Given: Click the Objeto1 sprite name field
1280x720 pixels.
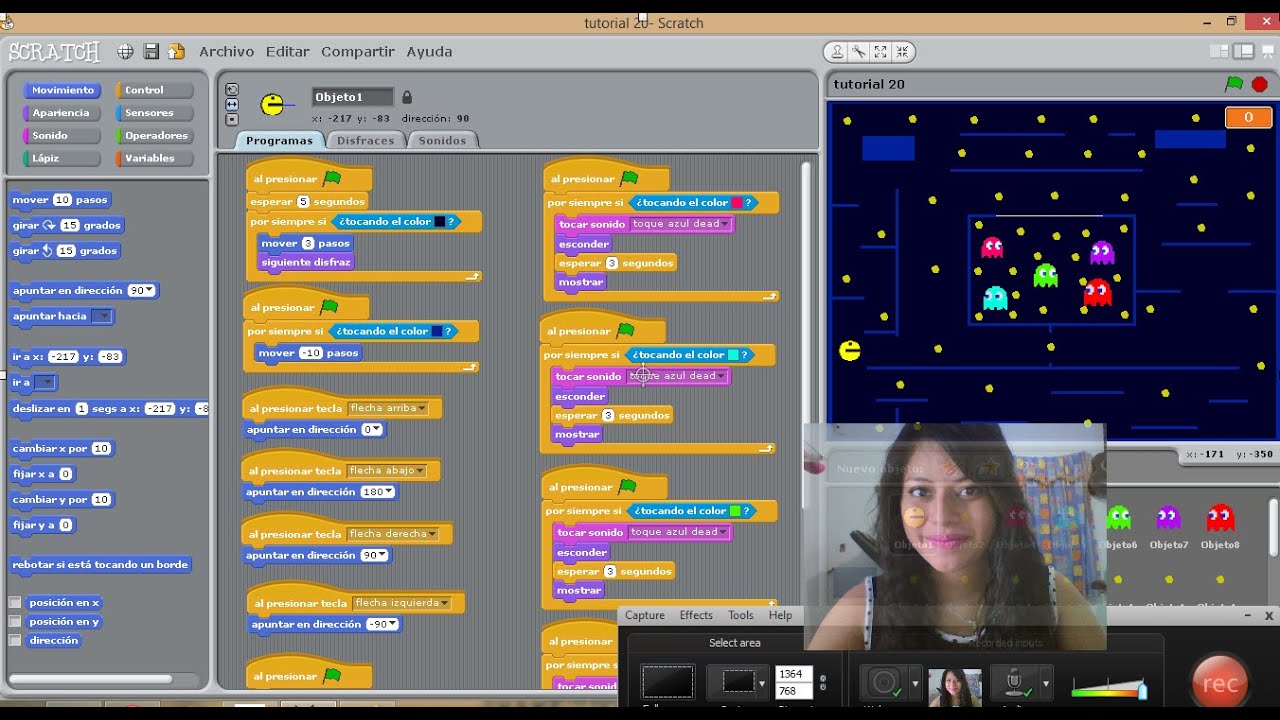Looking at the screenshot, I should tap(352, 97).
